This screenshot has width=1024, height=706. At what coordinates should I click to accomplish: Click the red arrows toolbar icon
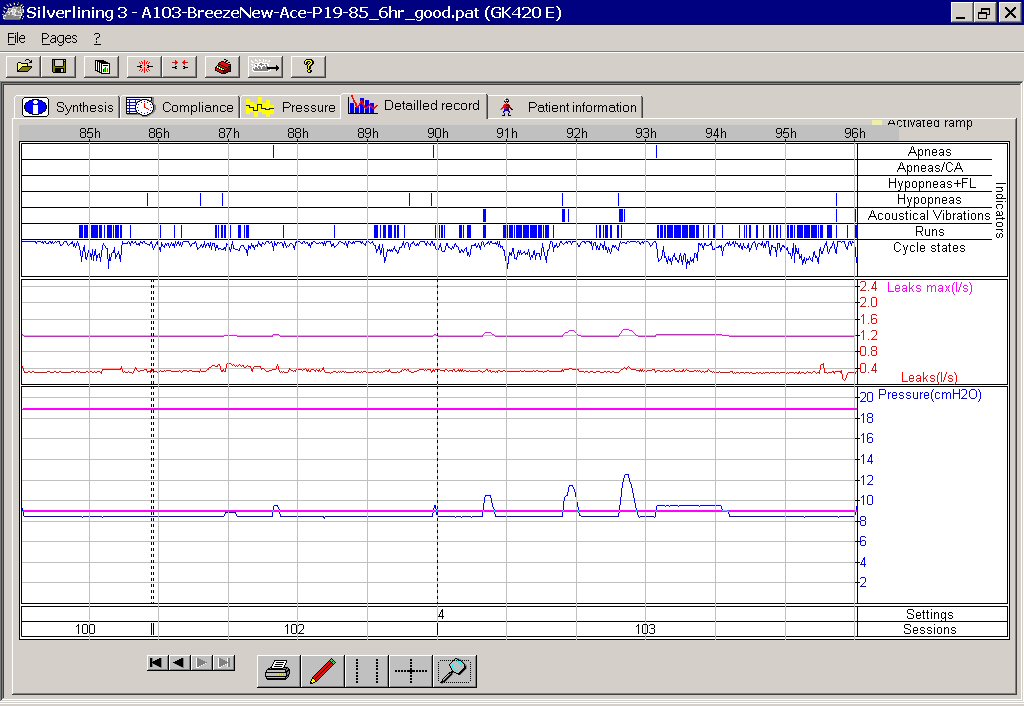180,66
